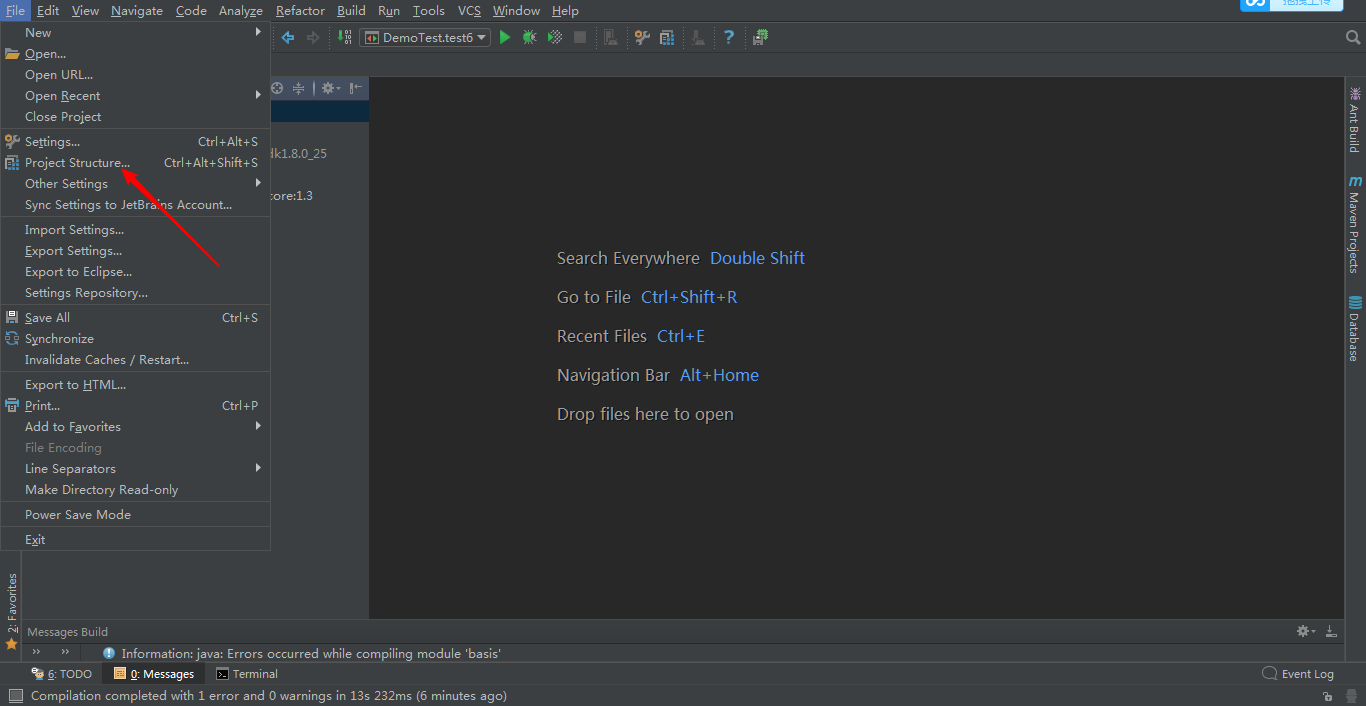Viewport: 1366px width, 706px height.
Task: Open the Code menu
Action: 191,10
